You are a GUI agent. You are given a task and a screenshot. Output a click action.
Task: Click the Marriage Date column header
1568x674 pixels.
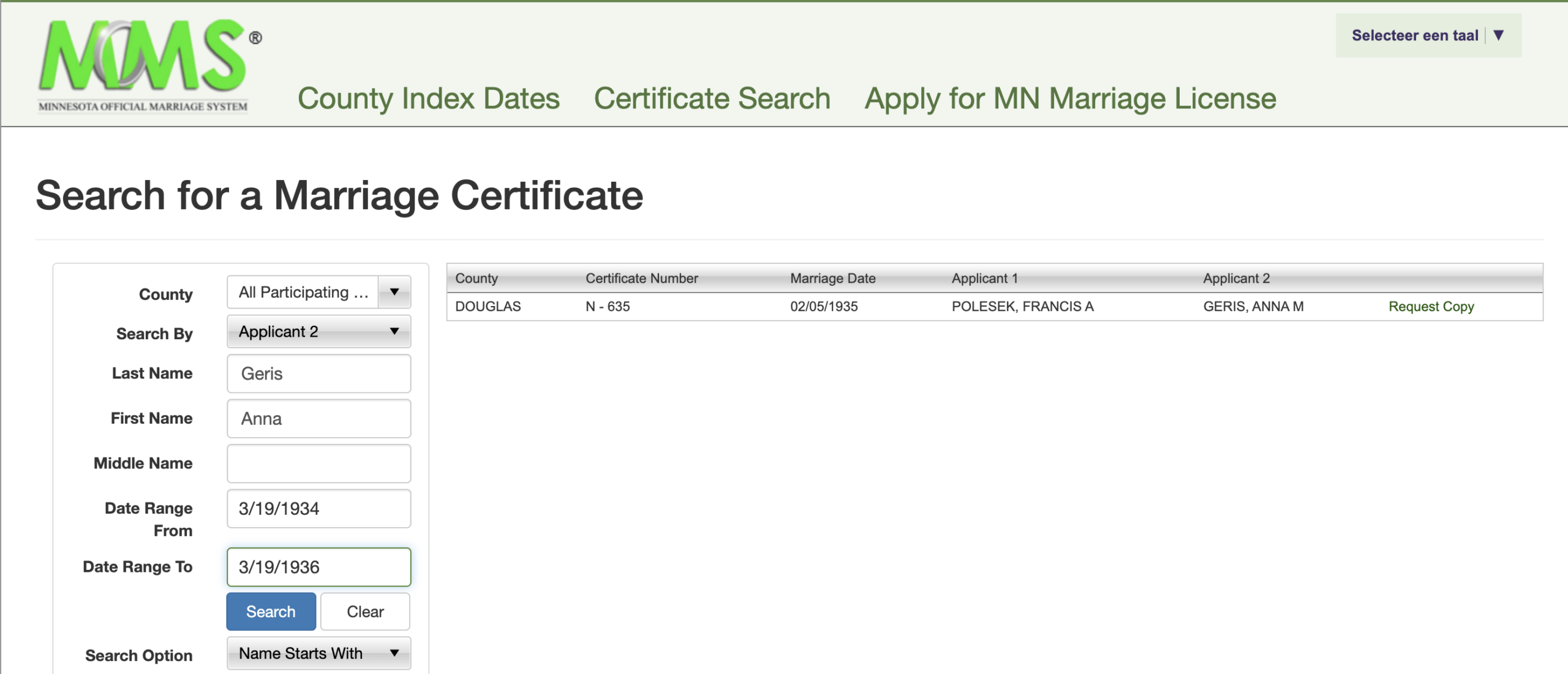(832, 279)
